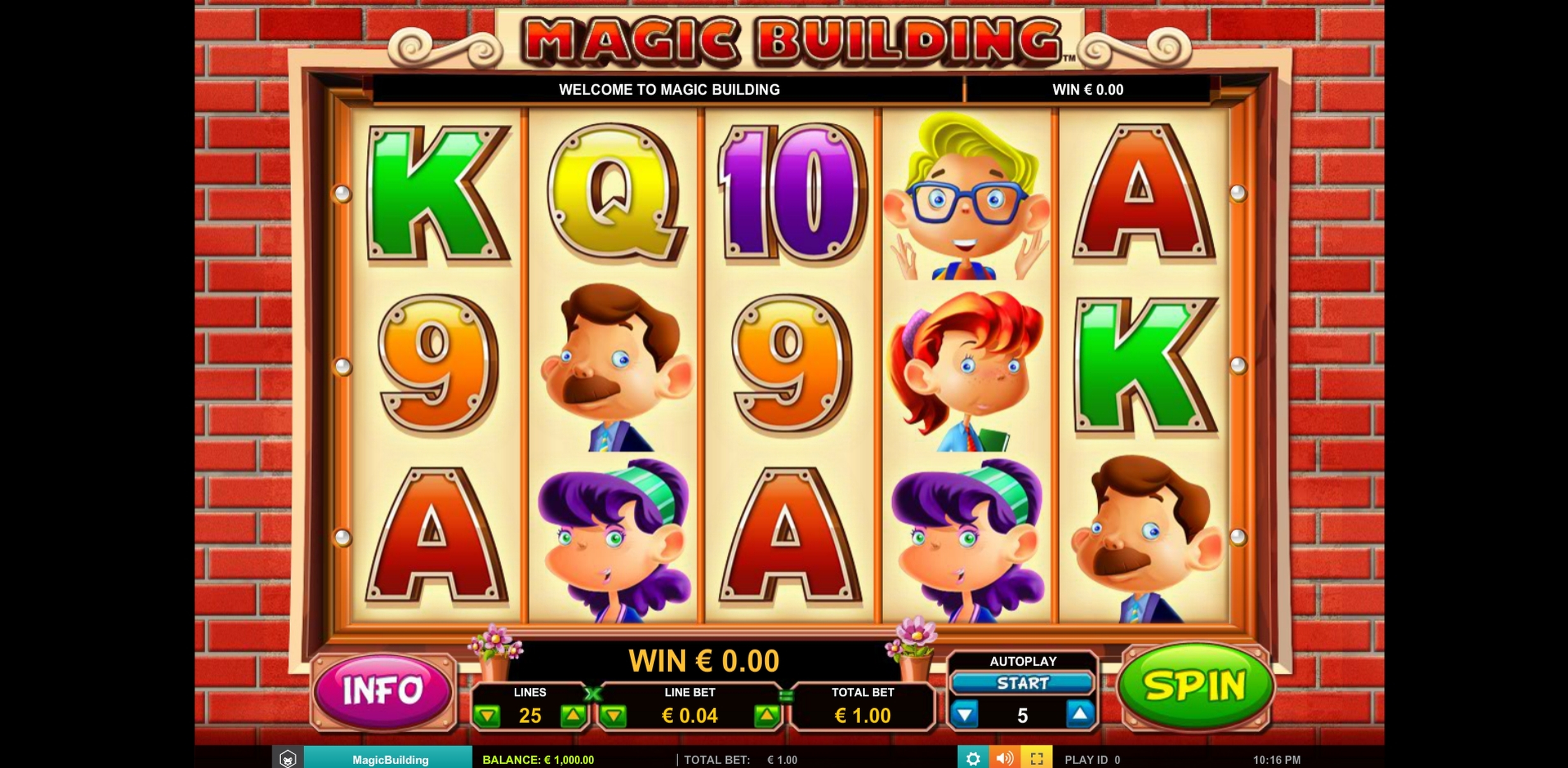Decrease the number of lines
The height and width of the screenshot is (768, 1568).
tap(487, 716)
